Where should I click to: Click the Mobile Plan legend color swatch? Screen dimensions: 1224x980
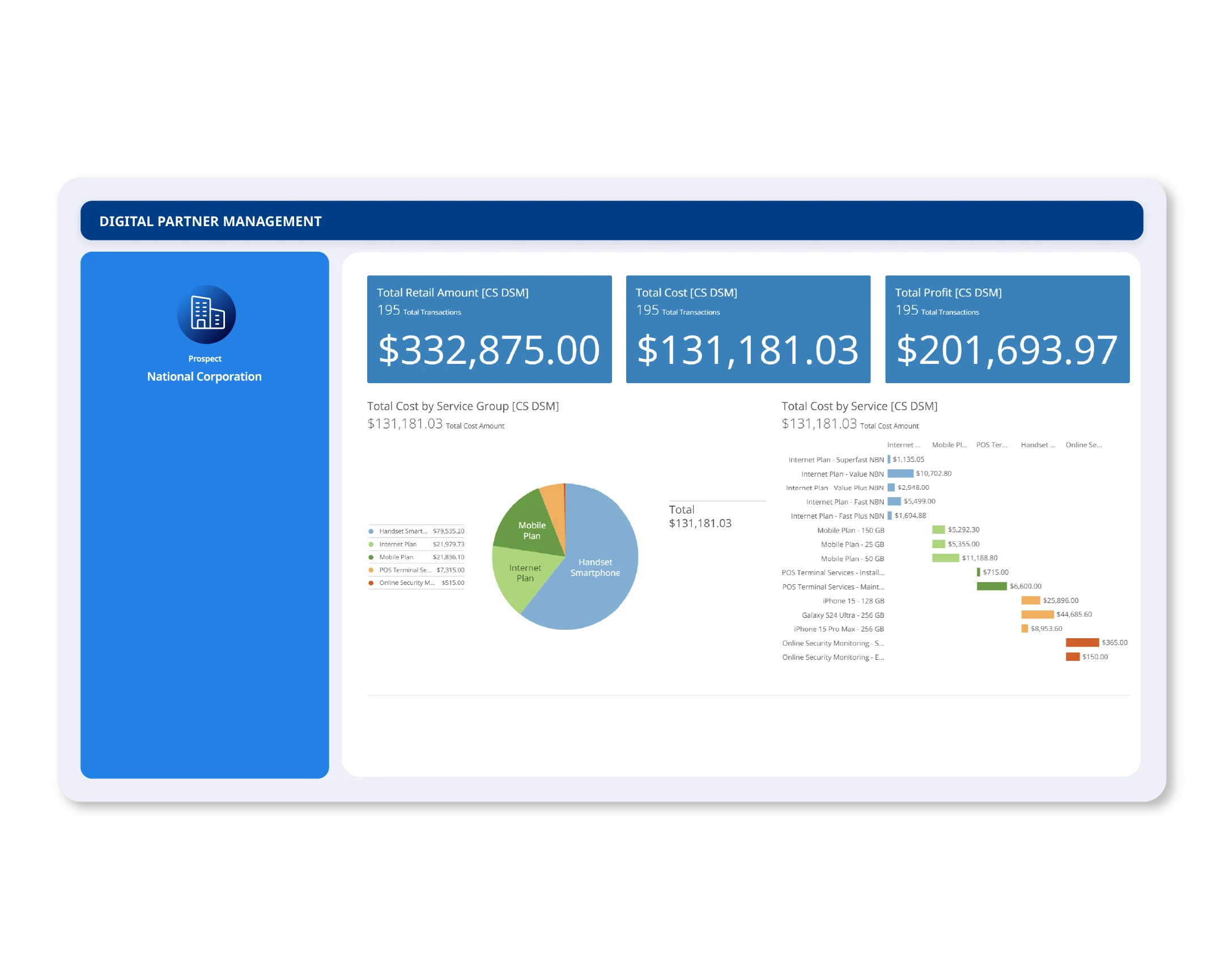(x=371, y=557)
